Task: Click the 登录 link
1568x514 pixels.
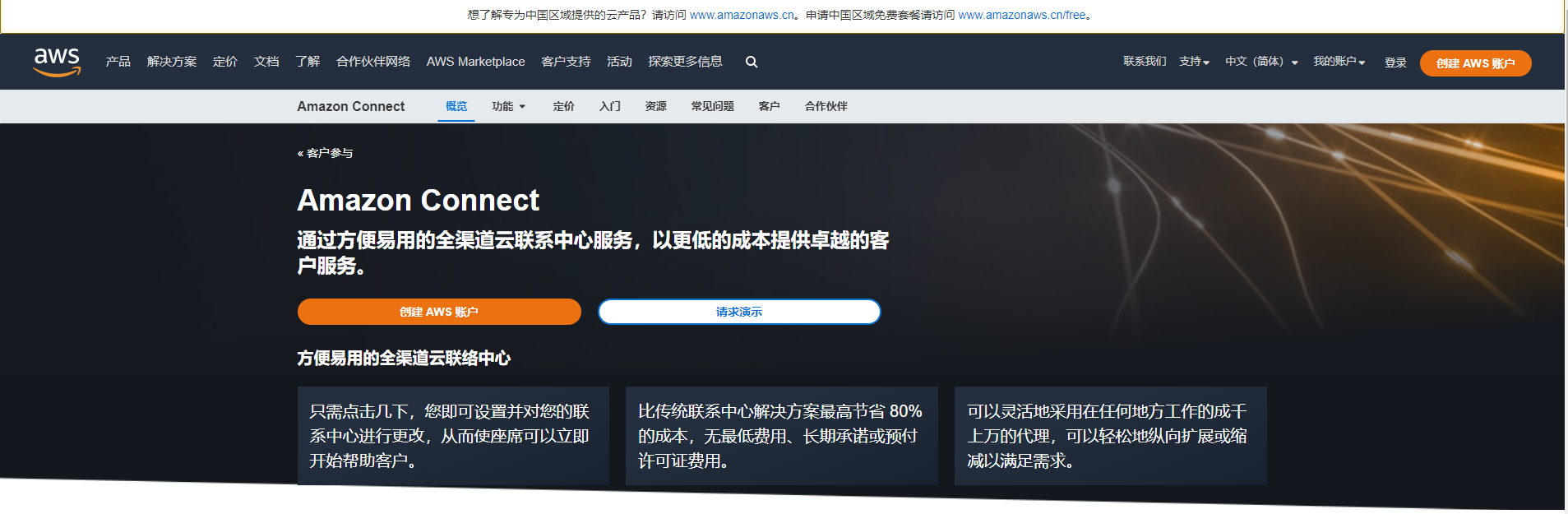Action: click(1395, 63)
